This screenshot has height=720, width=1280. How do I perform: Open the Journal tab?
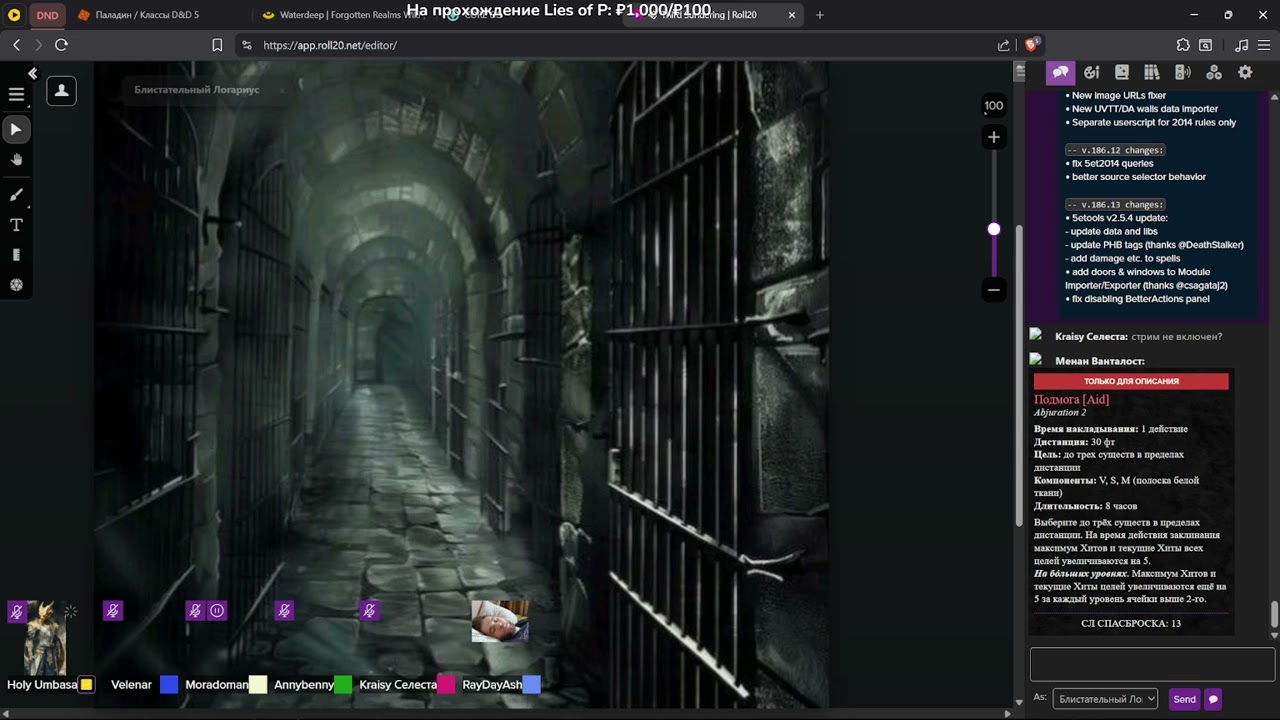pos(1122,72)
